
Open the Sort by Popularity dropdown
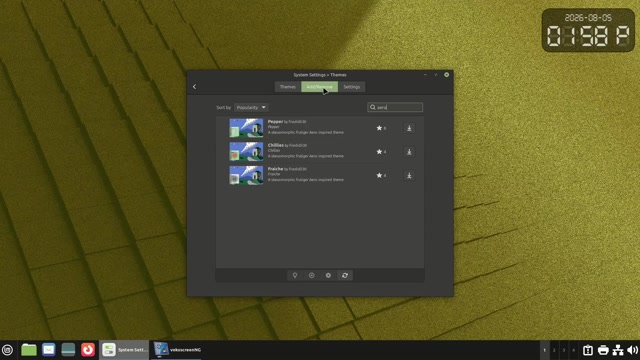pyautogui.click(x=251, y=107)
